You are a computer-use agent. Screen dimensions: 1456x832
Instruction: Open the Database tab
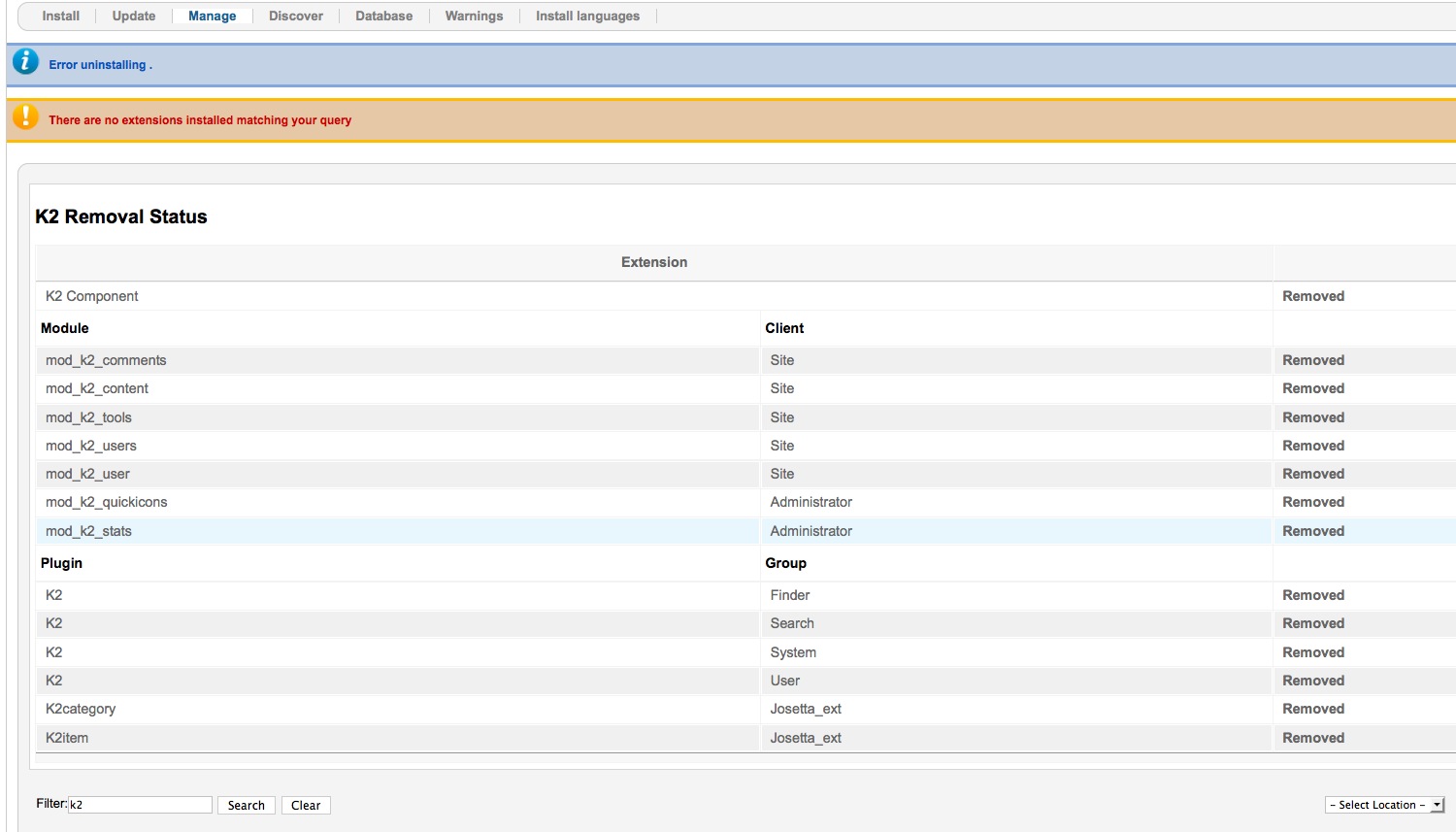pyautogui.click(x=383, y=16)
